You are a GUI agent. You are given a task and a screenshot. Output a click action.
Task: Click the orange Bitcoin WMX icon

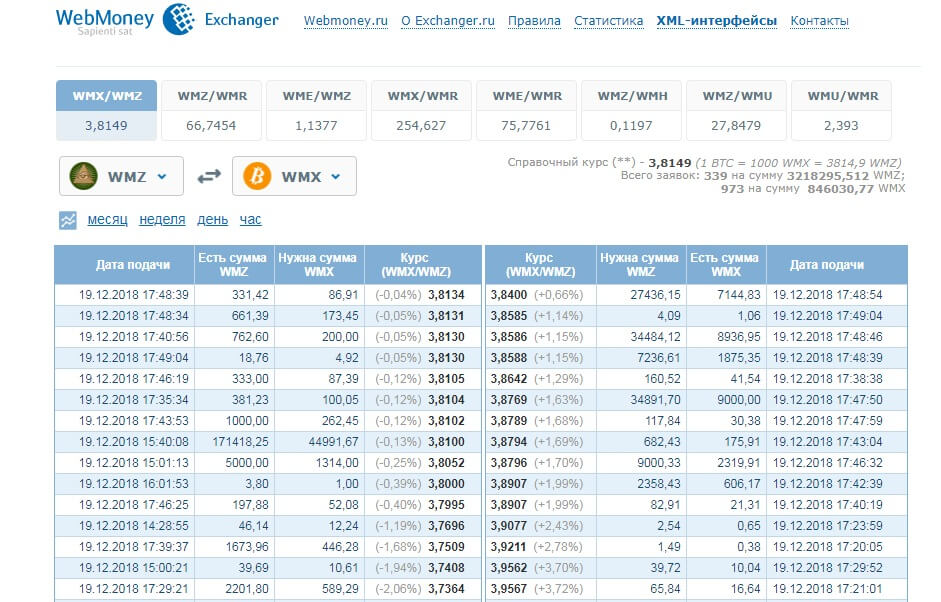tap(257, 176)
